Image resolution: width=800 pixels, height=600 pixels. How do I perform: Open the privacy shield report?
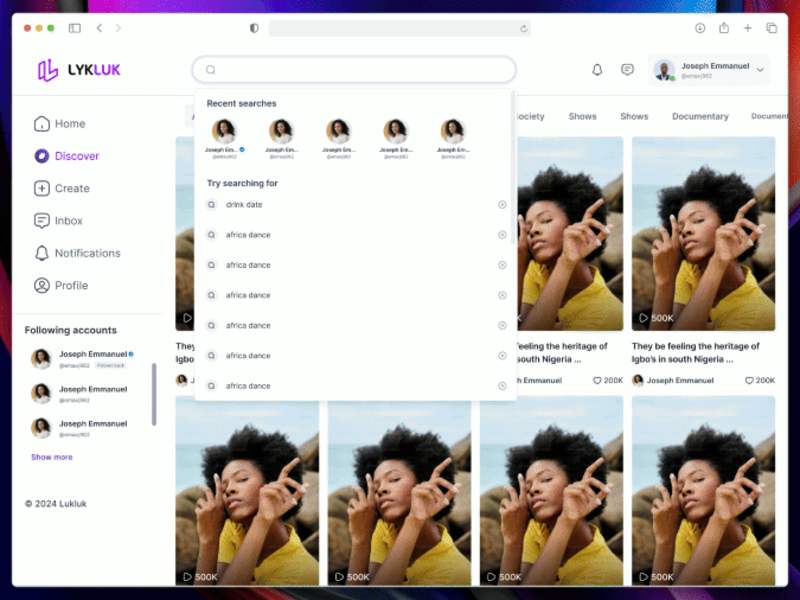(x=254, y=28)
